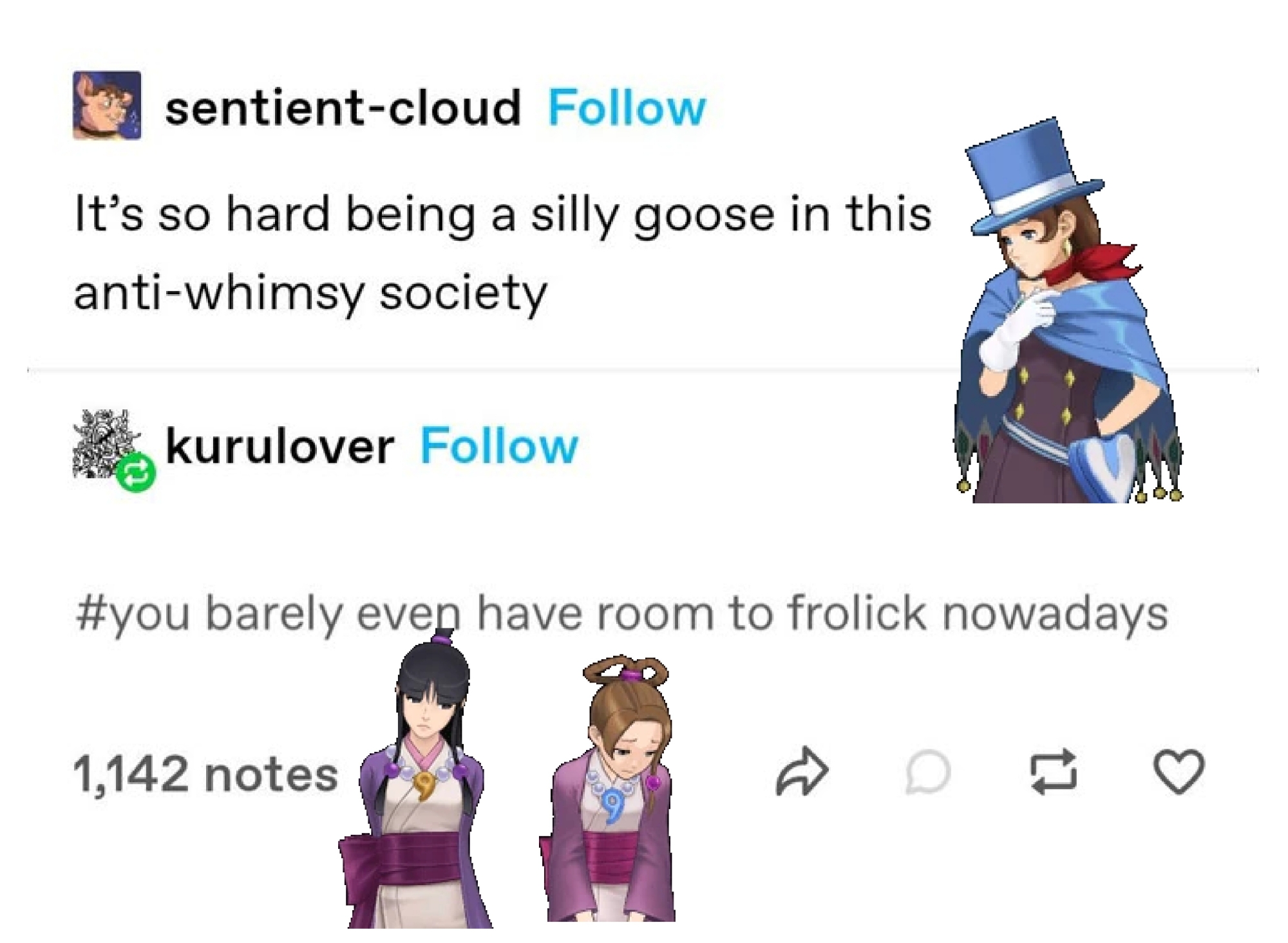The width and height of the screenshot is (1288, 943).
Task: Visit the sentient-cloud username link
Action: pyautogui.click(x=343, y=108)
